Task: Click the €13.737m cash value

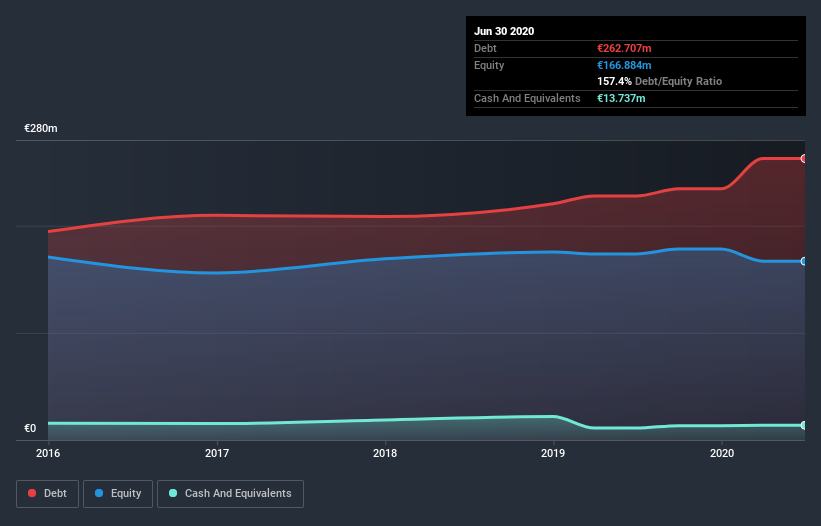Action: pyautogui.click(x=621, y=98)
